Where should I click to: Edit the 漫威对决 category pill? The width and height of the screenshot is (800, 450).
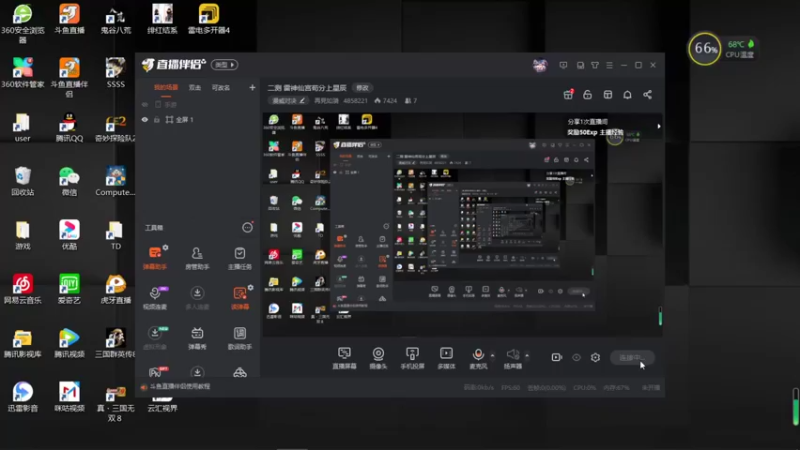click(x=289, y=101)
